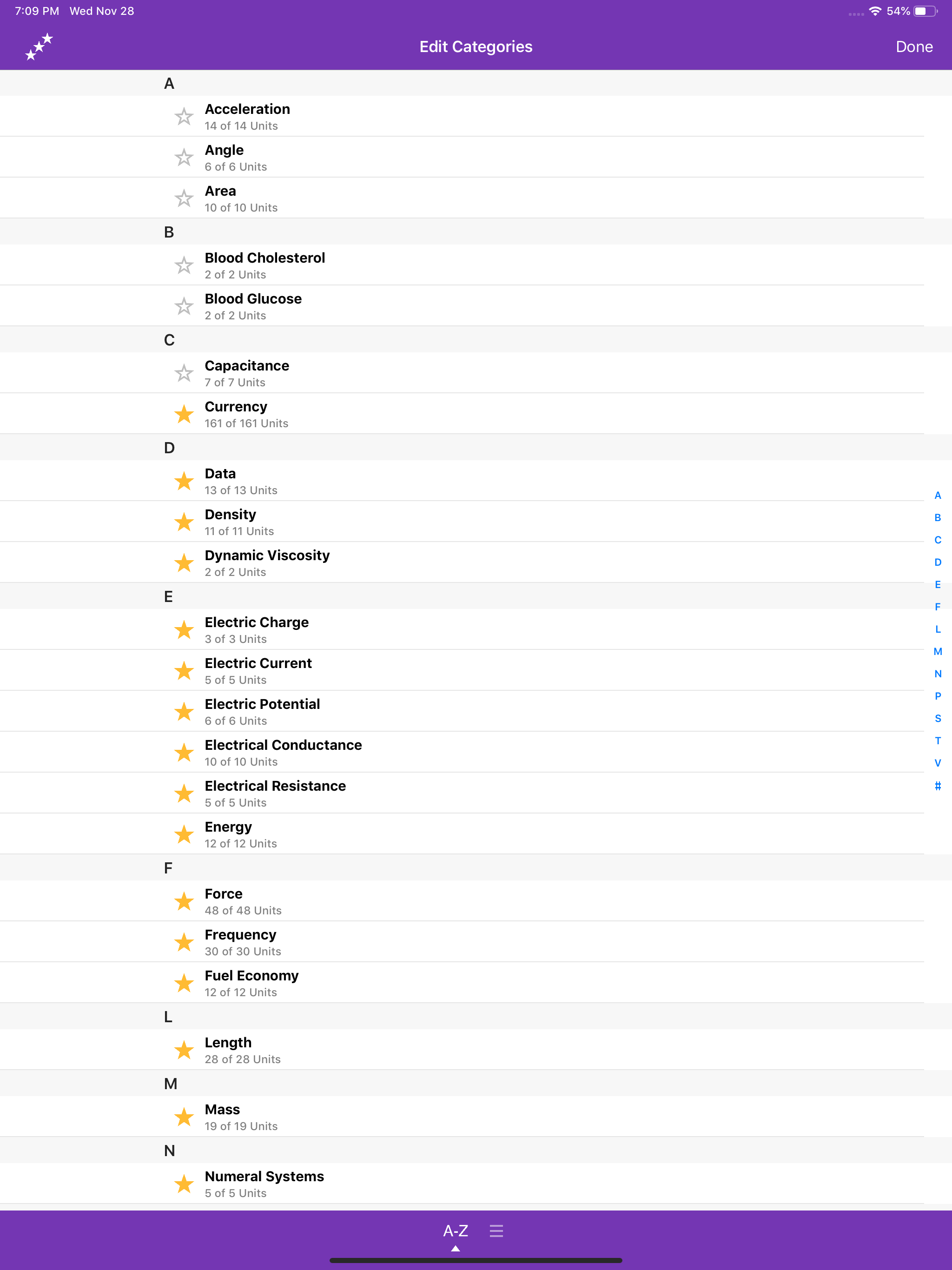Toggle Frequency favorite star
Screen dimensions: 952x1270
point(184,942)
